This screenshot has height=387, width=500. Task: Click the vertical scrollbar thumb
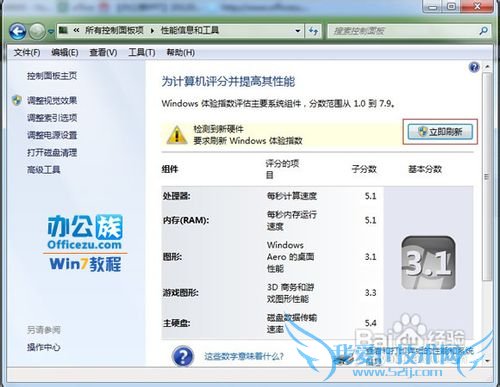coord(487,177)
